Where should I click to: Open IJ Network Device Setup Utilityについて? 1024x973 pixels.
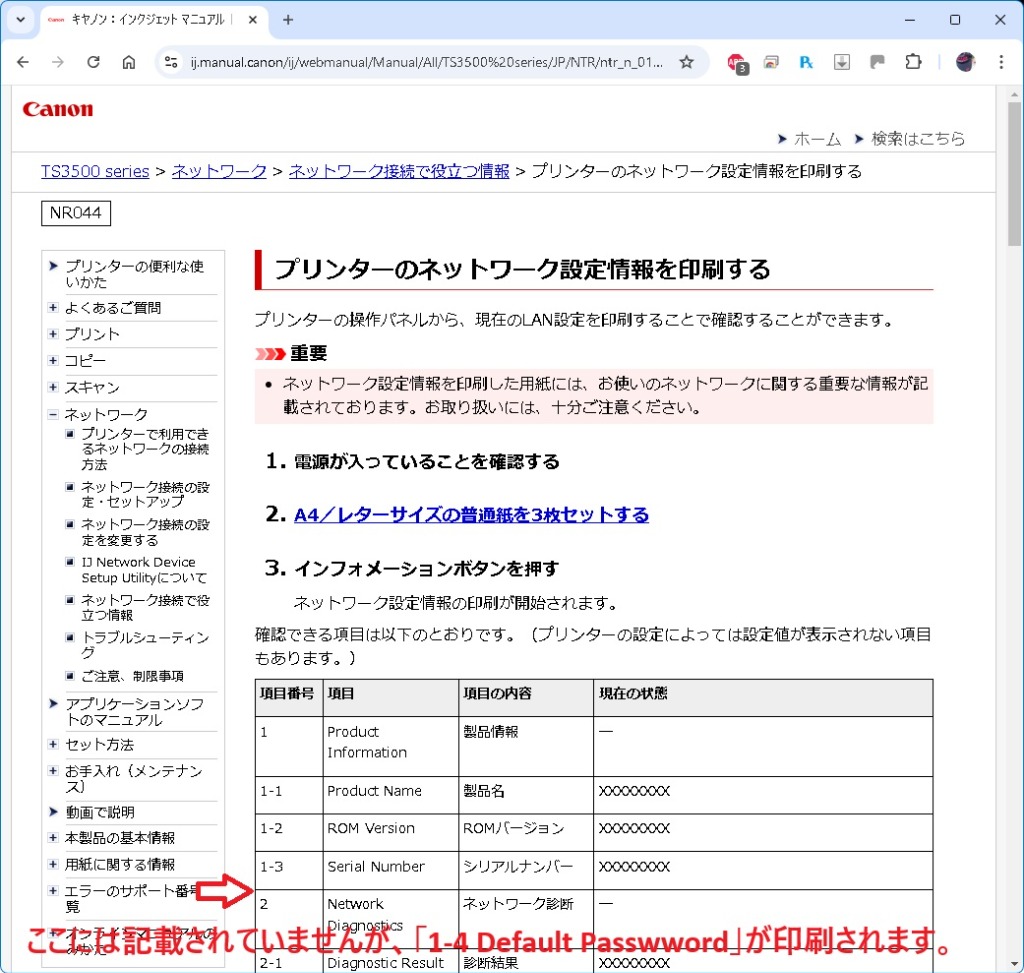[x=144, y=570]
